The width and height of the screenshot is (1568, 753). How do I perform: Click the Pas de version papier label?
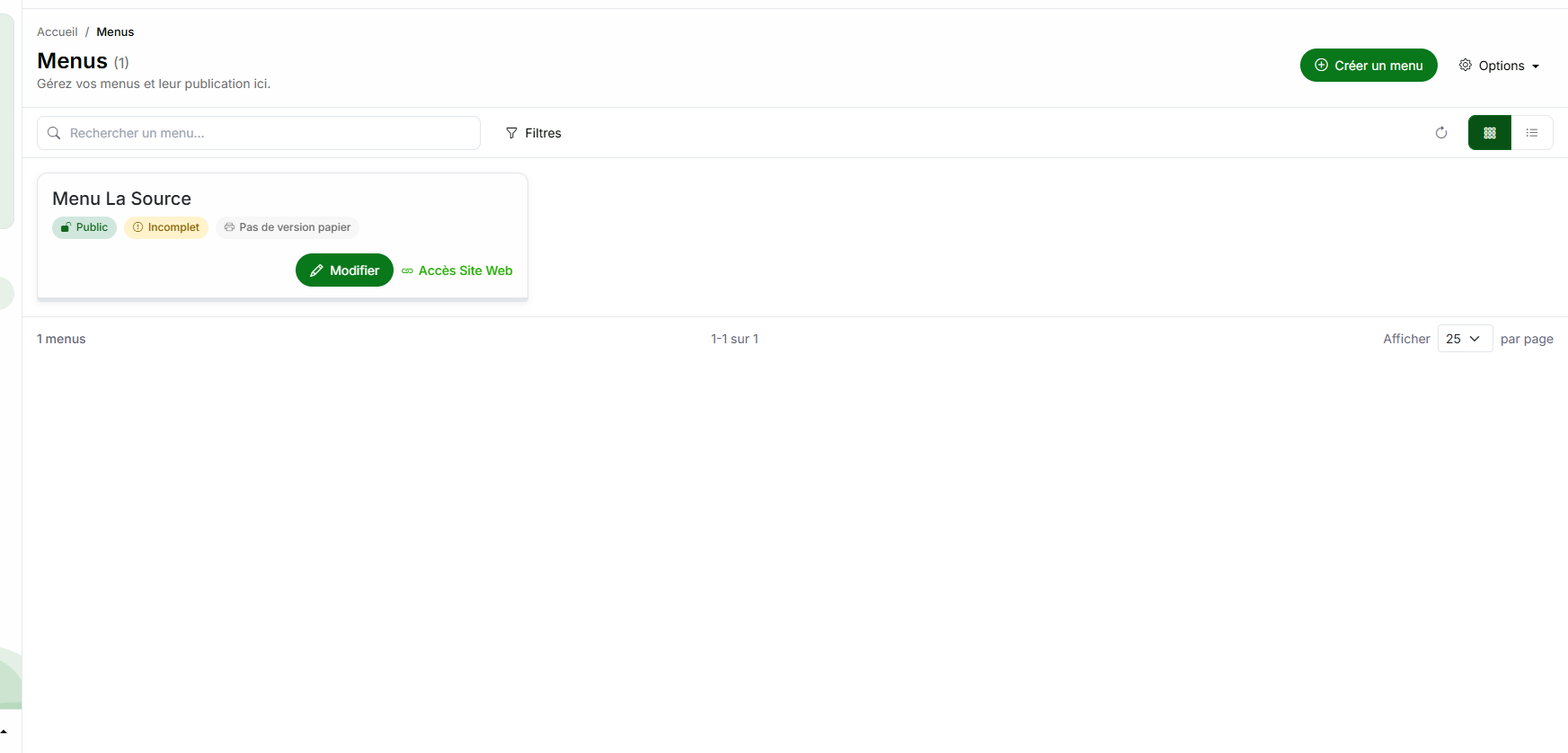(x=295, y=227)
